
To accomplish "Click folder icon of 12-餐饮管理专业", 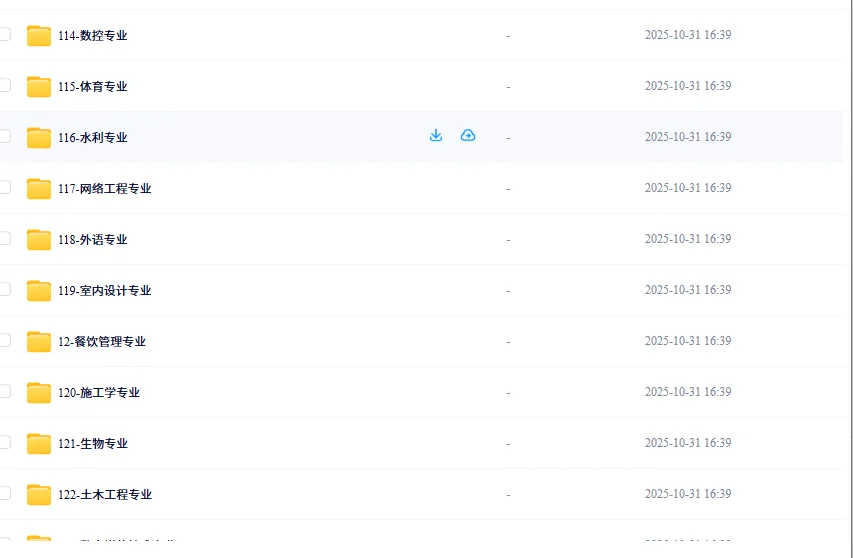I will tap(39, 342).
